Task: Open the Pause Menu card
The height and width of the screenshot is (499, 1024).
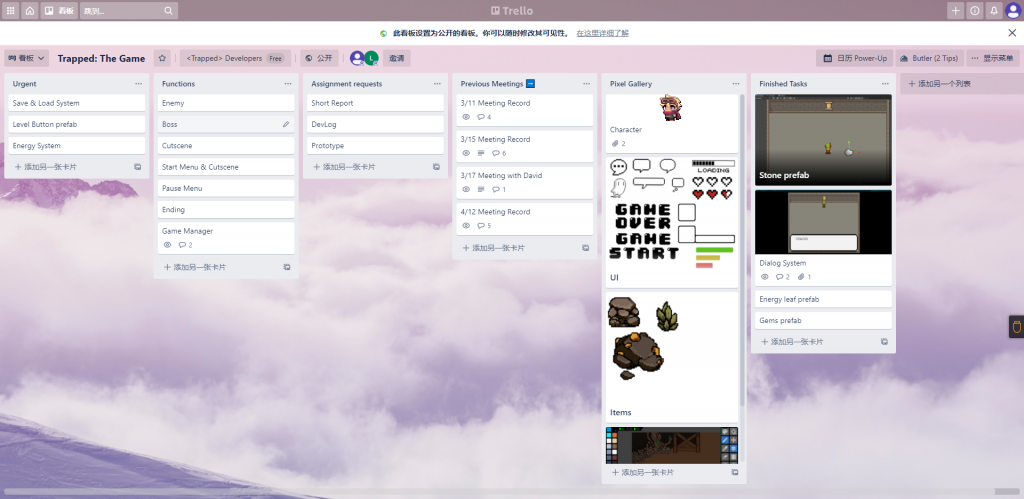Action: (226, 188)
